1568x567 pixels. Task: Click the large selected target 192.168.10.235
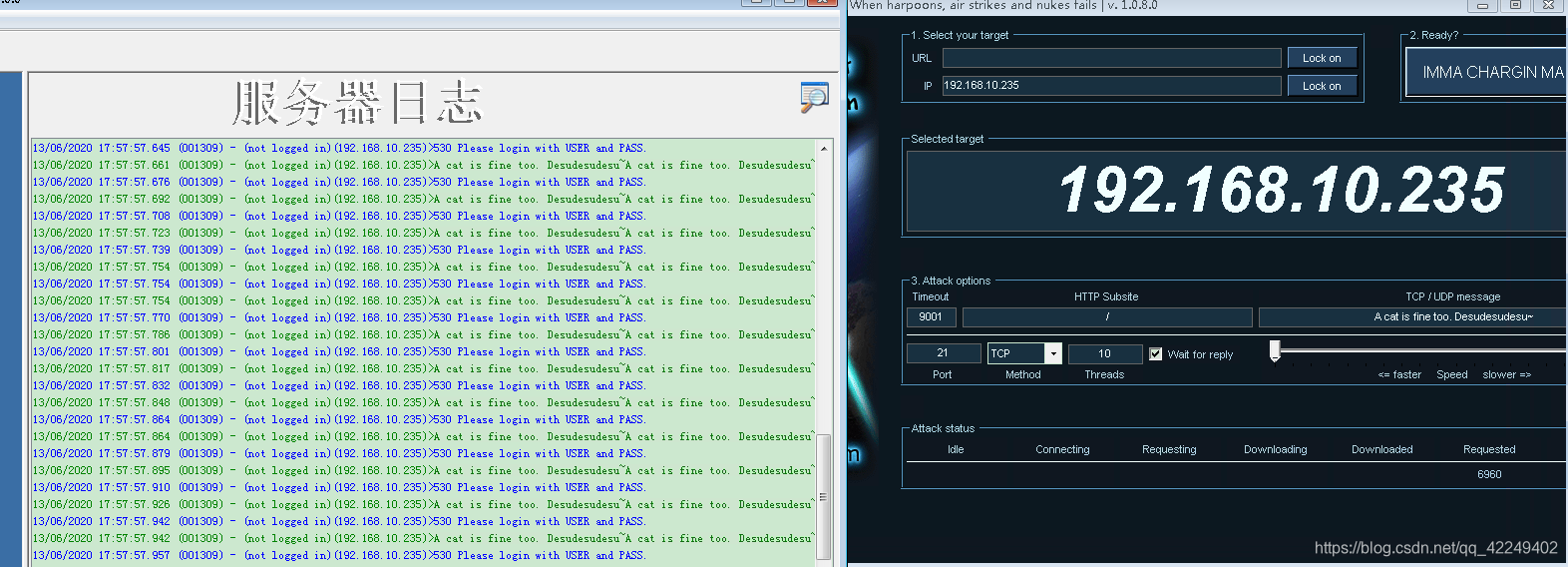1281,190
